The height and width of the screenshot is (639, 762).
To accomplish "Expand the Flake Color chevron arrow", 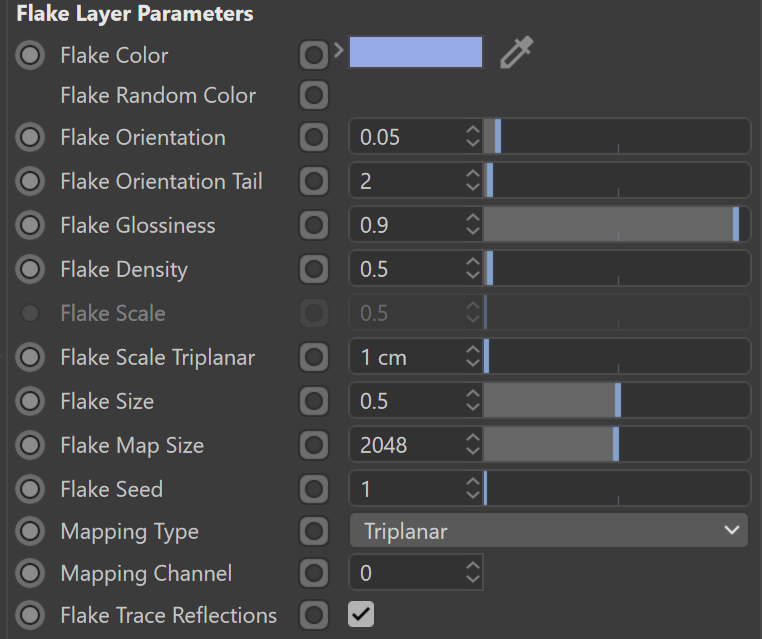I will pyautogui.click(x=339, y=50).
